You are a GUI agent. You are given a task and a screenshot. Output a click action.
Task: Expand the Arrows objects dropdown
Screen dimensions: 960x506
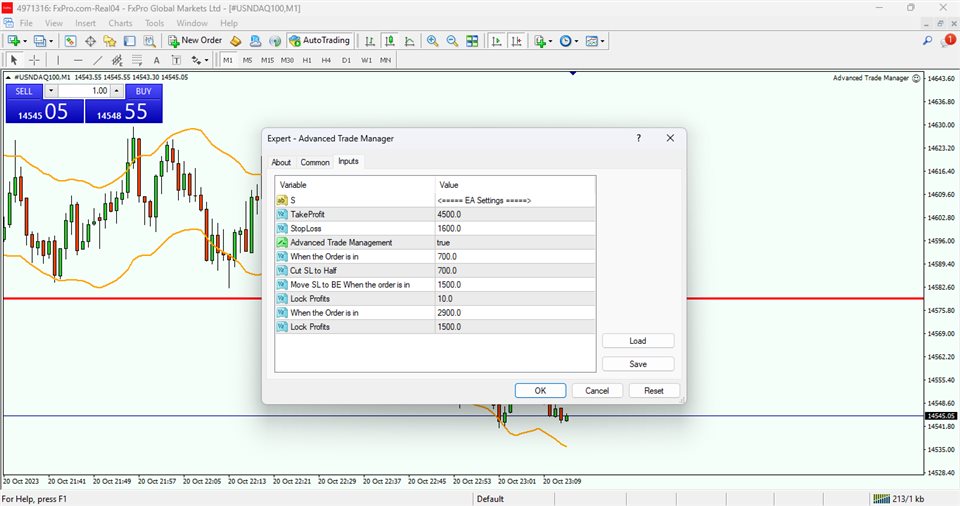(206, 60)
